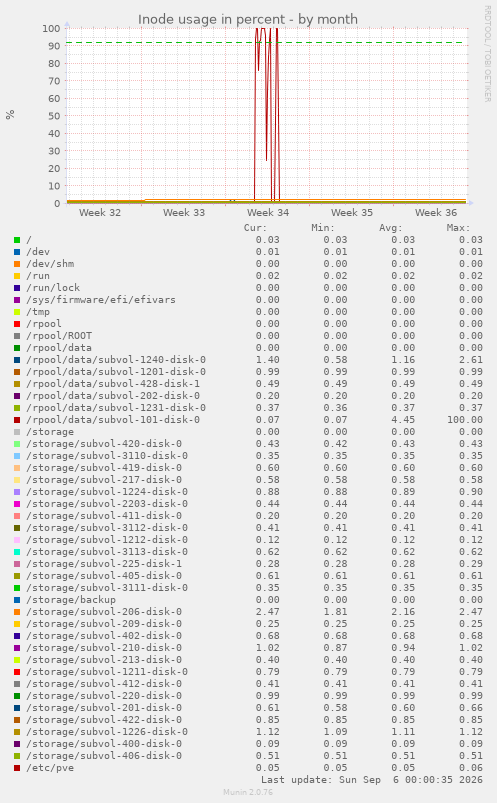Click the yellow swatch next to /run

17,276
